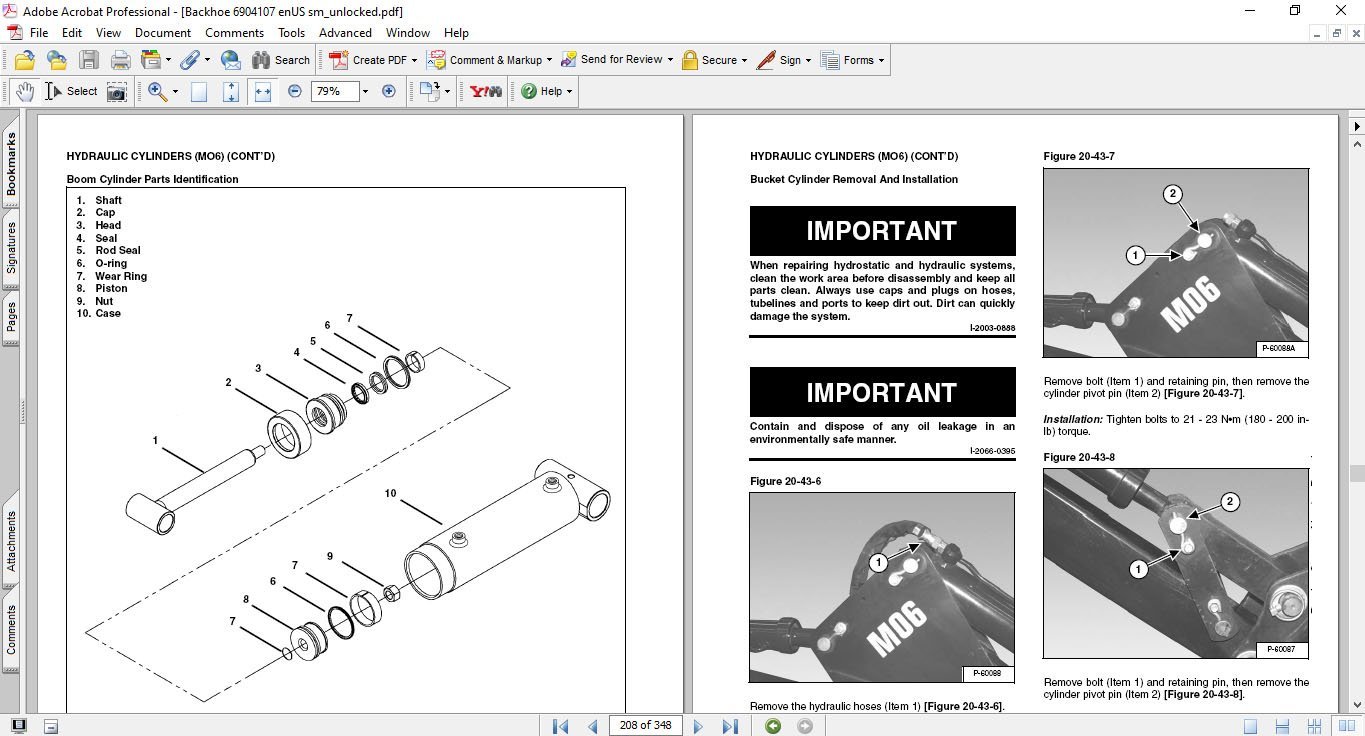Open the Send for Review dropdown
The height and width of the screenshot is (736, 1365).
[x=615, y=60]
